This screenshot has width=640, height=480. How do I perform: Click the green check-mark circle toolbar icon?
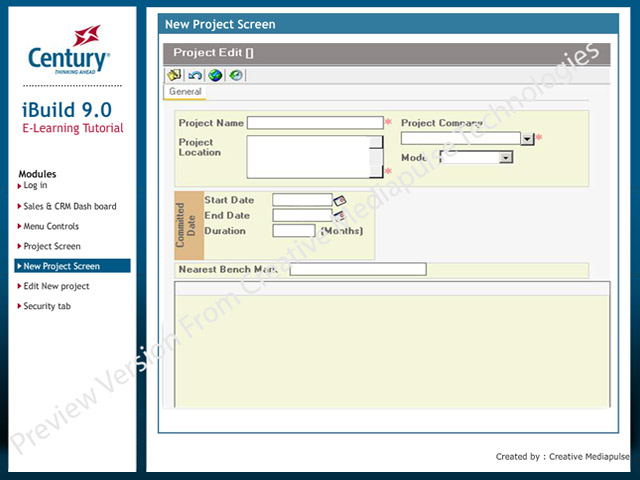235,75
